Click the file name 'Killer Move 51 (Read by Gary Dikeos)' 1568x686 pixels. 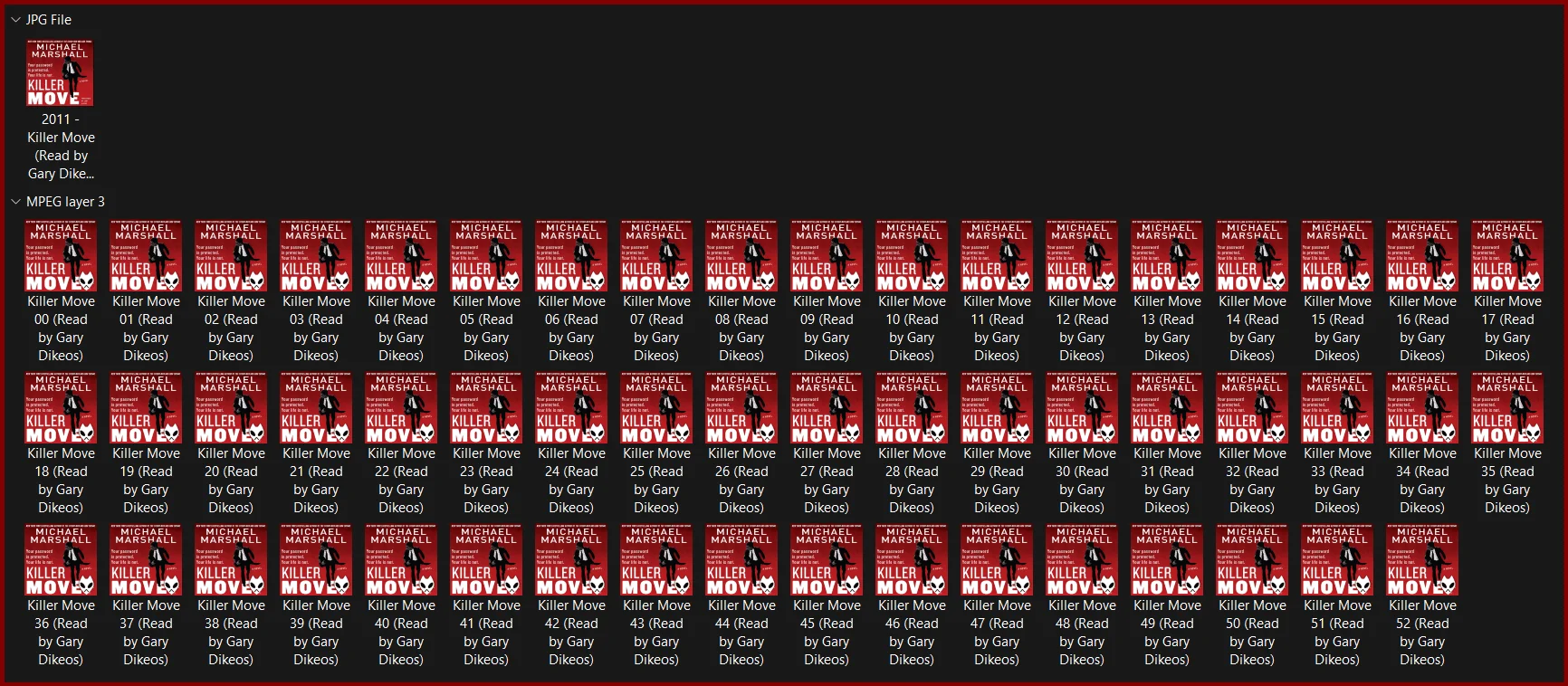[1337, 633]
